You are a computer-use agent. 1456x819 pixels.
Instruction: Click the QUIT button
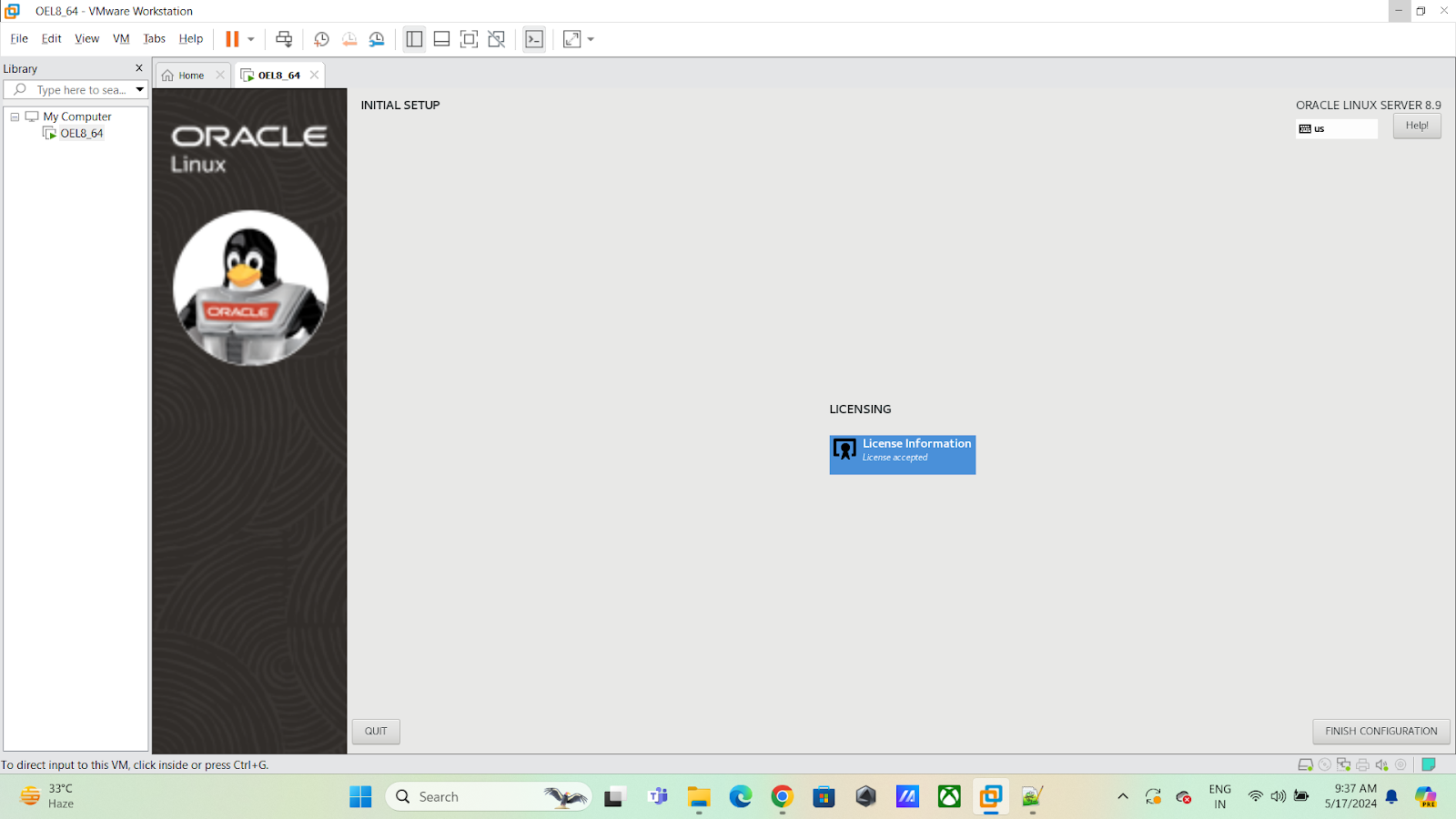pyautogui.click(x=376, y=732)
